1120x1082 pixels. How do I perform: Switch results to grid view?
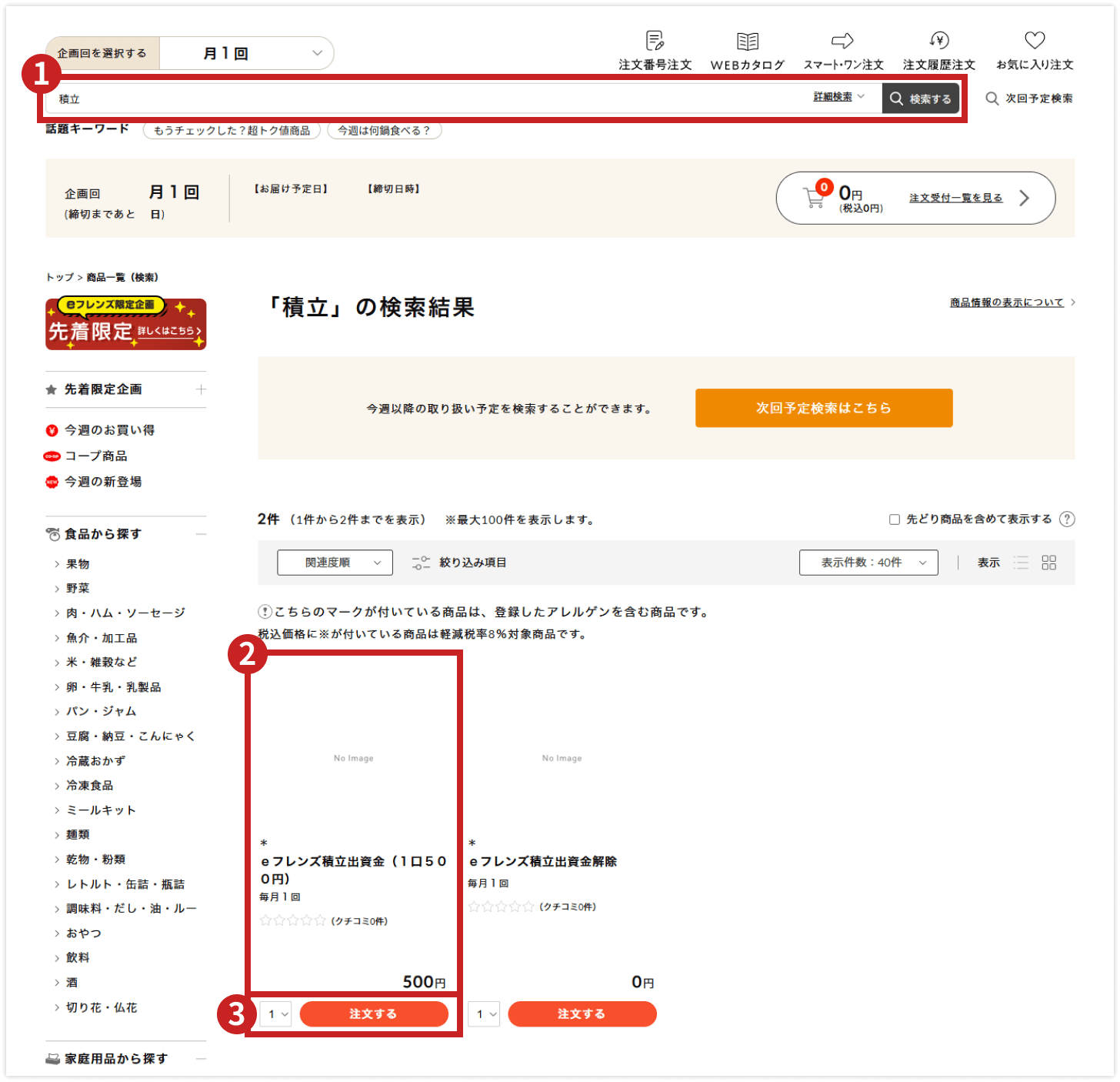pos(1048,563)
